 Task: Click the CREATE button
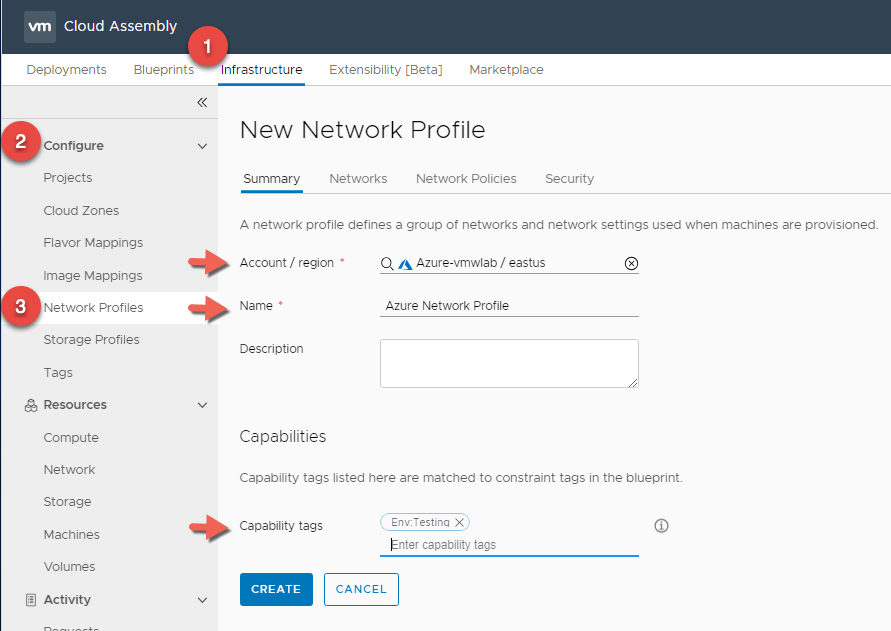pos(276,589)
